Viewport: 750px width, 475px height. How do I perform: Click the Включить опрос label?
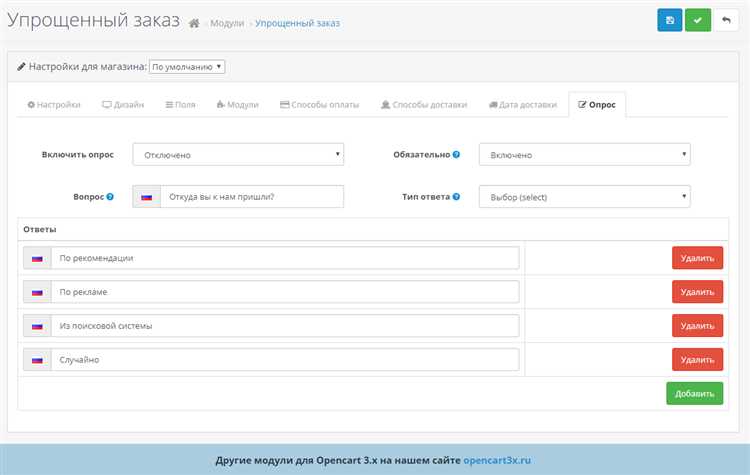pos(77,155)
